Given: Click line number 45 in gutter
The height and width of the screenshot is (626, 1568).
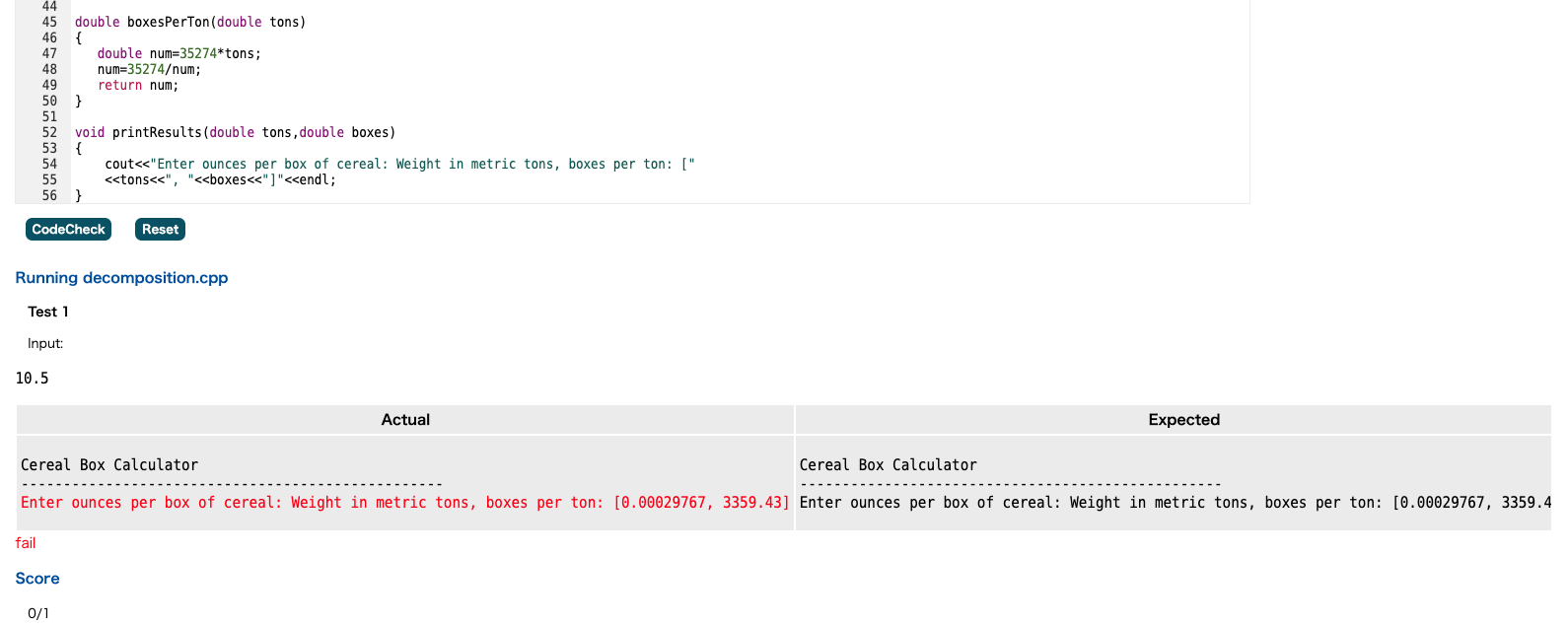Looking at the screenshot, I should (x=49, y=22).
